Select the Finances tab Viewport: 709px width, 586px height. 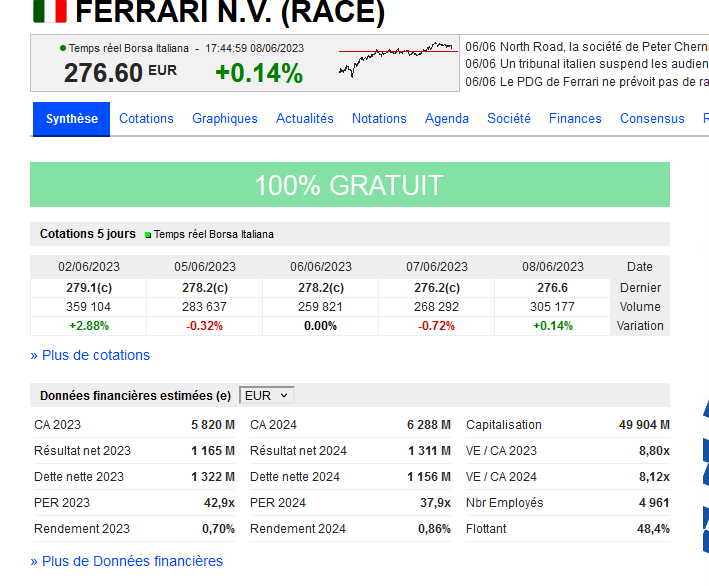[x=575, y=118]
